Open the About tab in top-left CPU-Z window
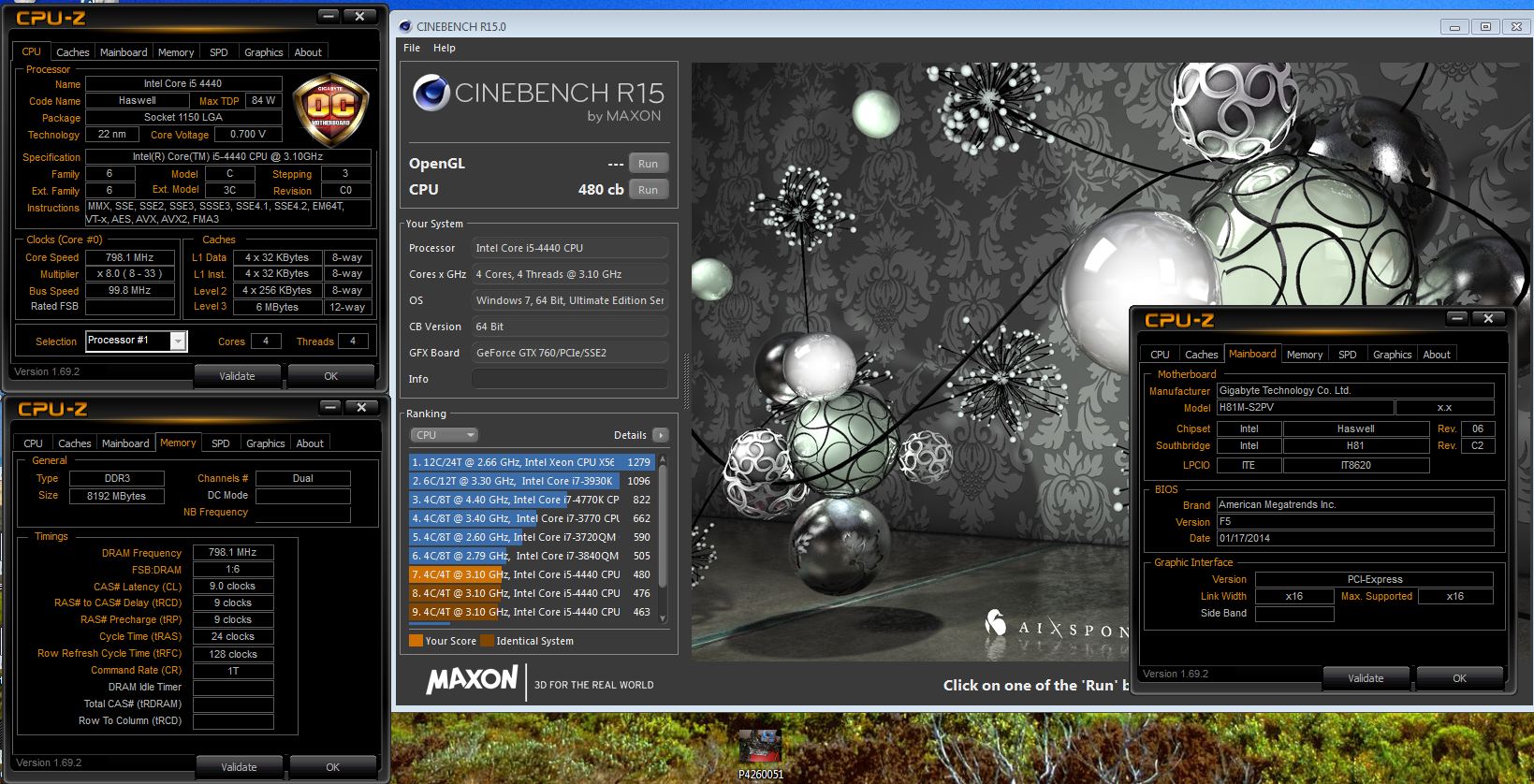 coord(308,52)
